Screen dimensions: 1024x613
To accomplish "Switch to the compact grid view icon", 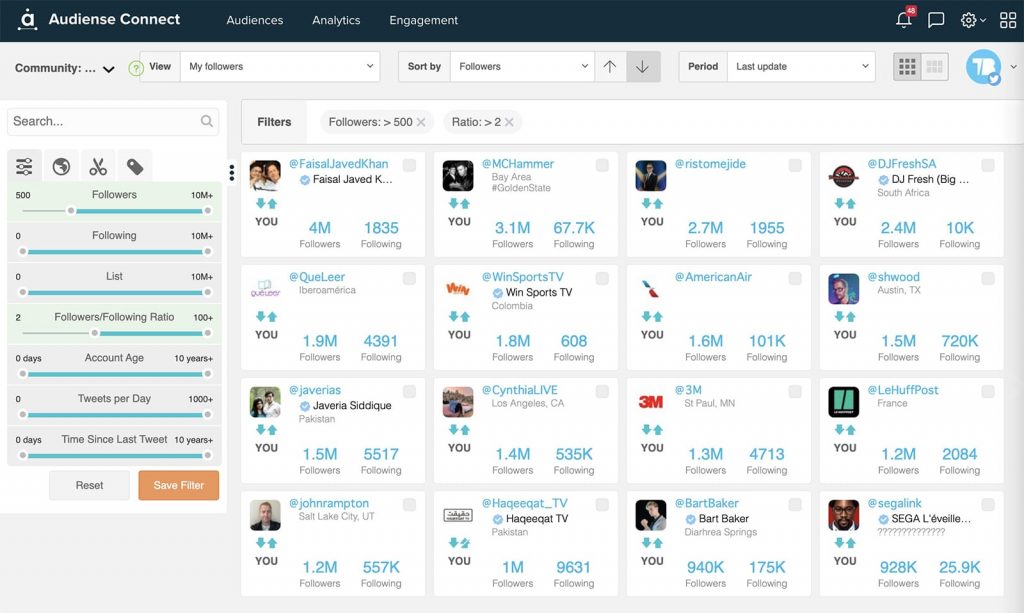I will [x=935, y=67].
